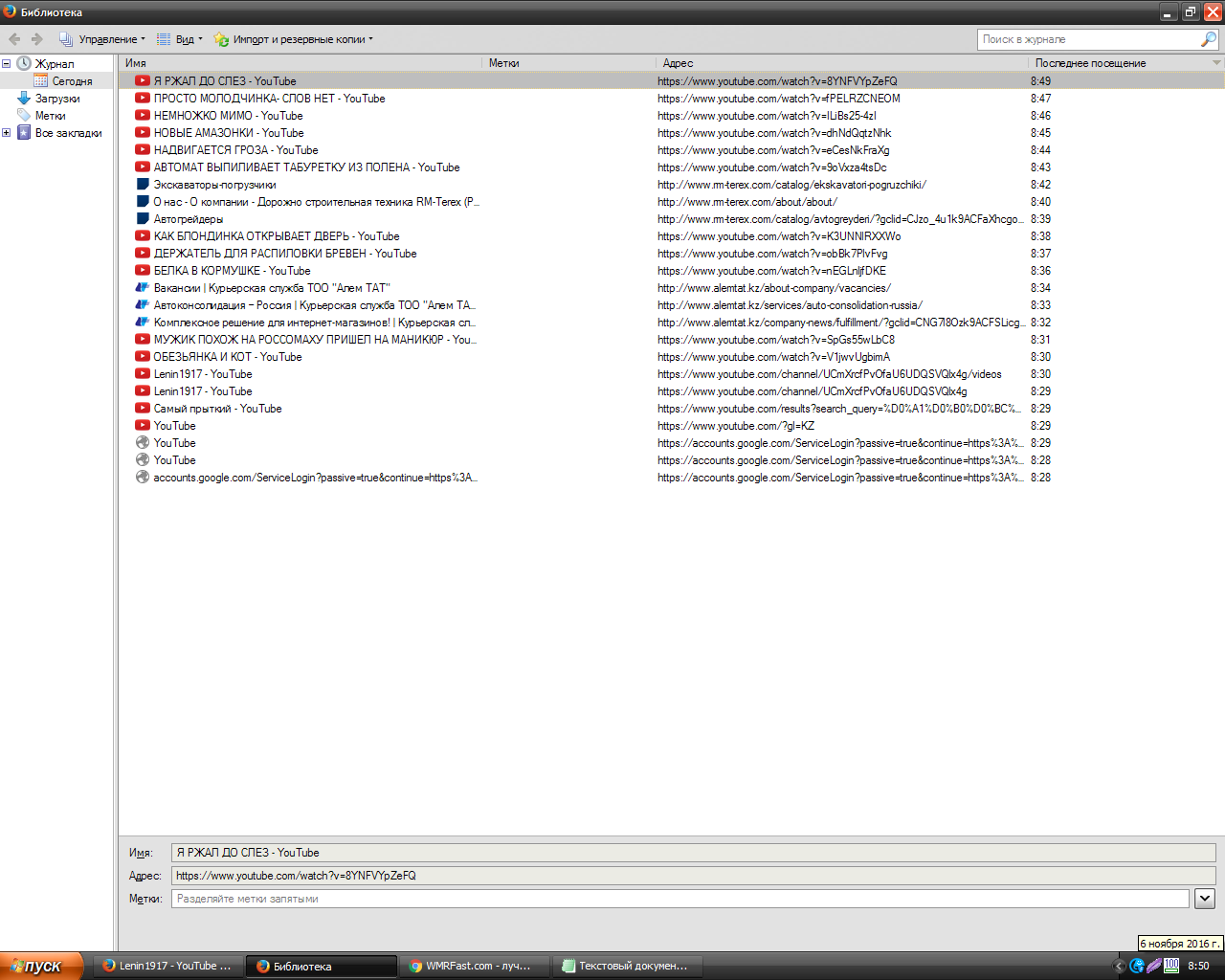This screenshot has width=1225, height=980.
Task: Expand hidden system tray icons arrow
Action: click(1119, 967)
